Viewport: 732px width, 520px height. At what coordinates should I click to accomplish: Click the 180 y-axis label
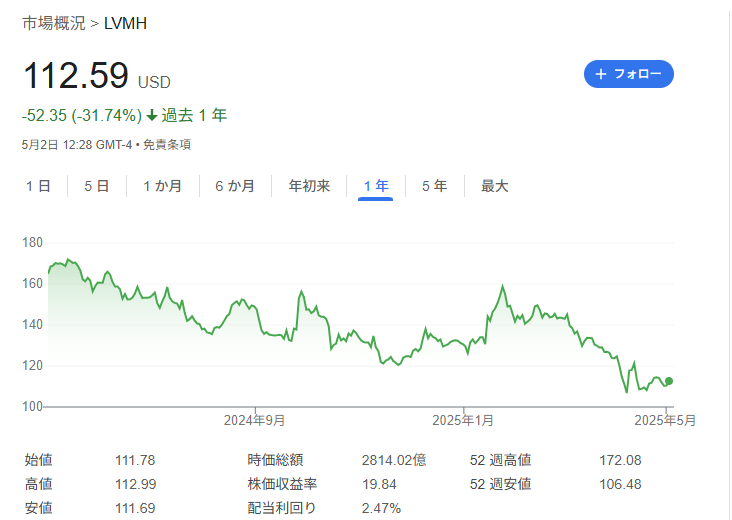click(32, 243)
